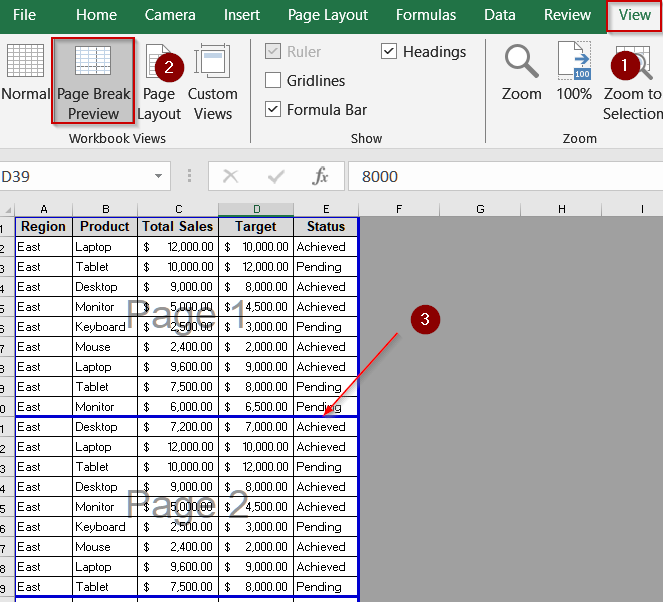Screen dimensions: 663x602
Task: Click the Name Box showing D39
Action: (76, 176)
